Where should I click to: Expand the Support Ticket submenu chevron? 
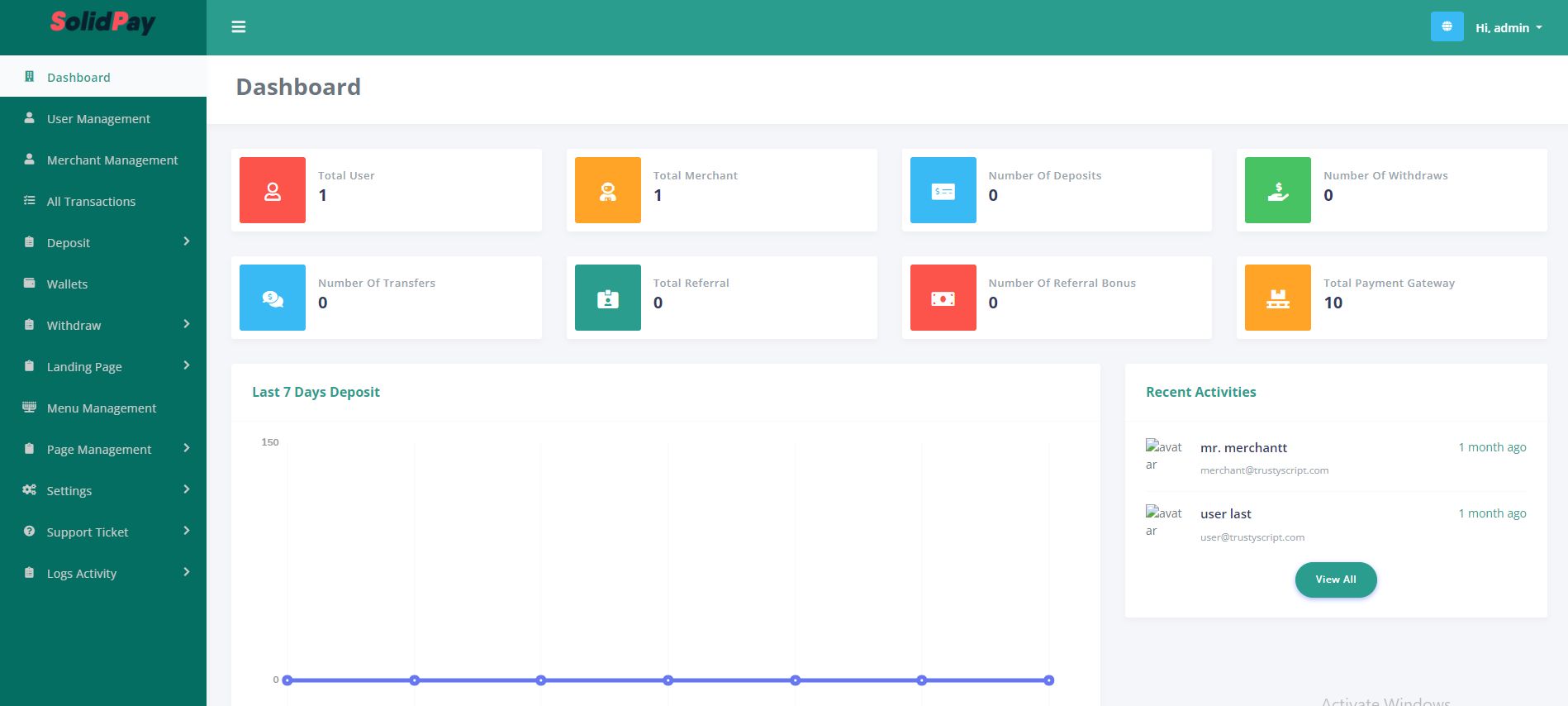click(x=187, y=531)
